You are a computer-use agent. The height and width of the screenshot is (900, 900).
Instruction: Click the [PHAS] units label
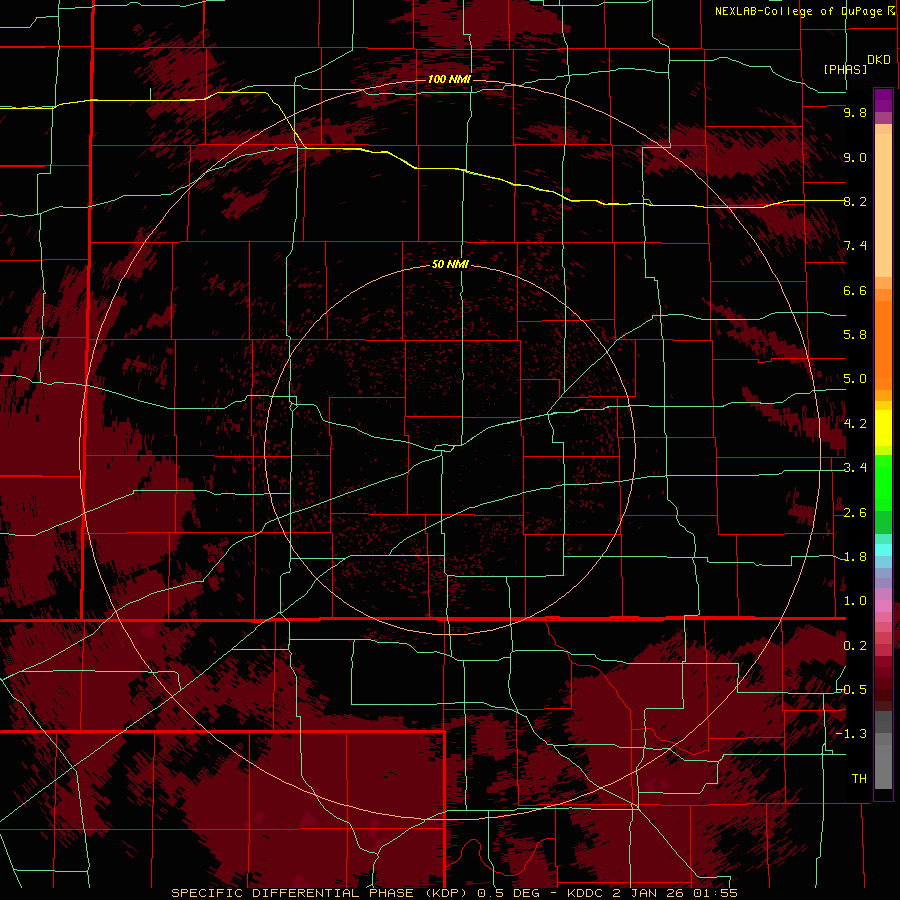[845, 69]
